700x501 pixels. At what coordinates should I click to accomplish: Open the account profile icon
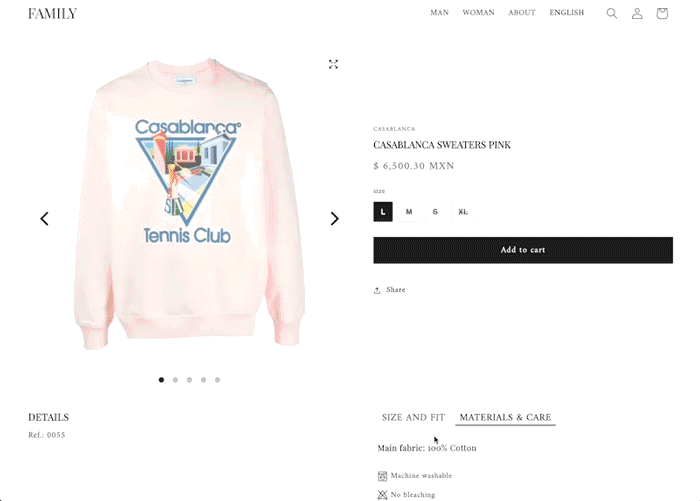click(x=637, y=13)
